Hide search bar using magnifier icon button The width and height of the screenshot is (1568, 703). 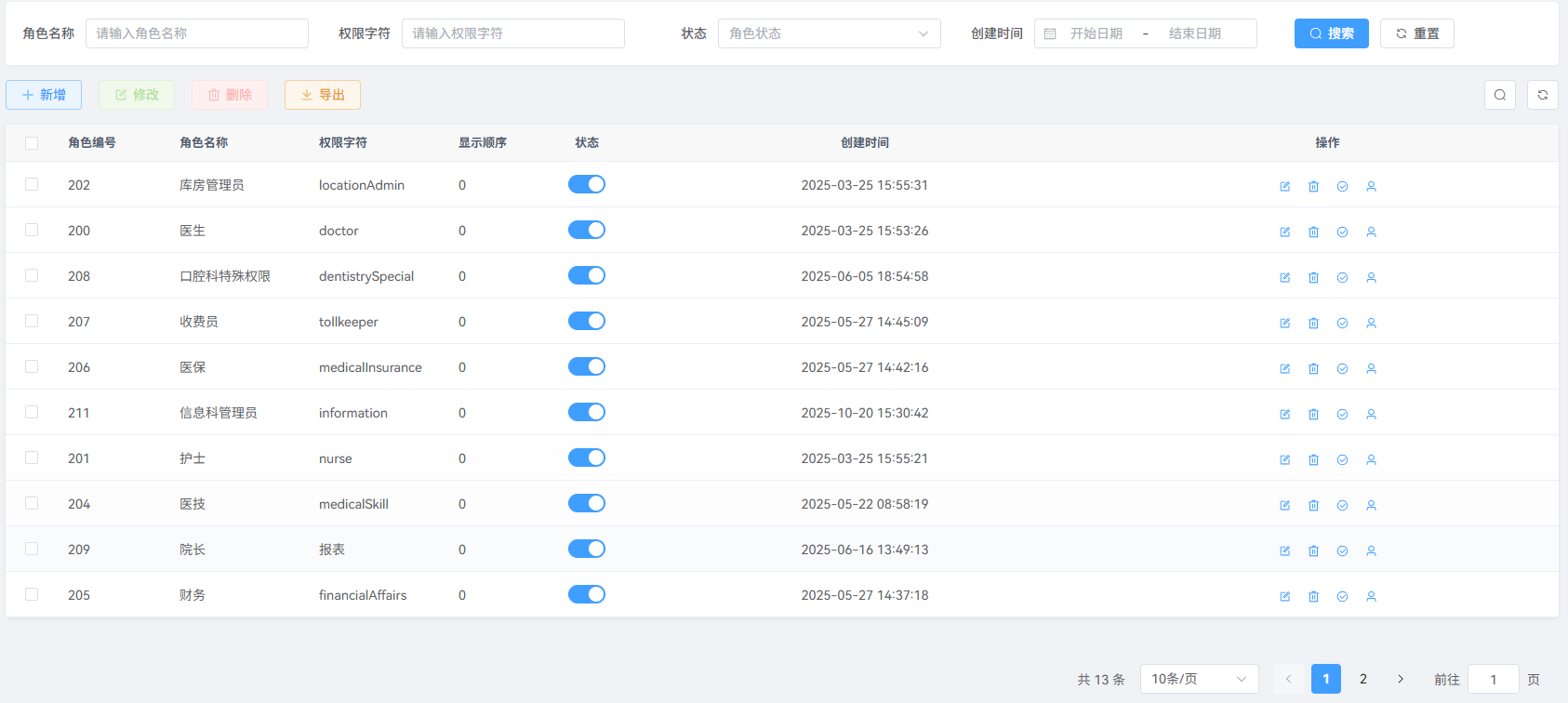click(1500, 95)
